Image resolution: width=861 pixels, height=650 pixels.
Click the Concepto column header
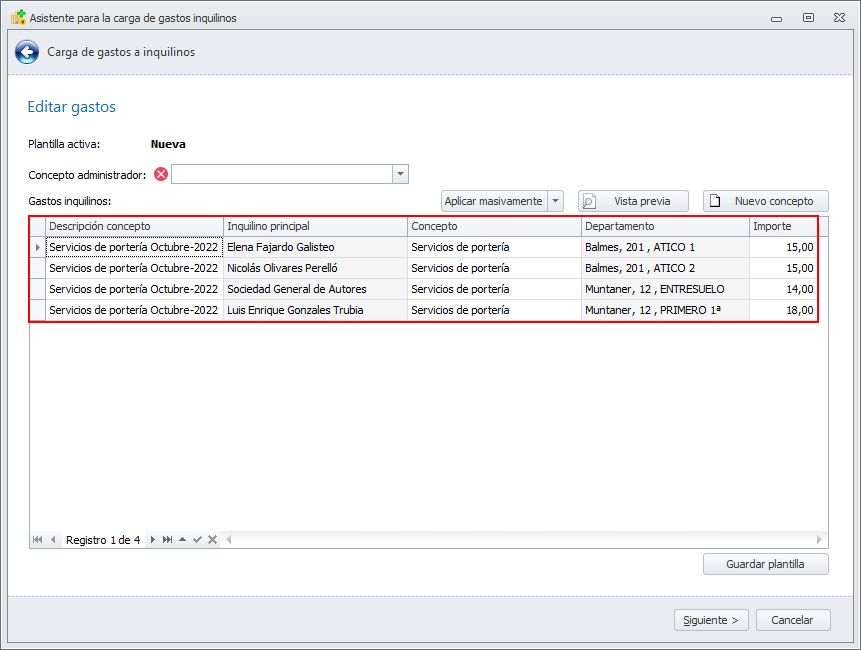pos(494,226)
